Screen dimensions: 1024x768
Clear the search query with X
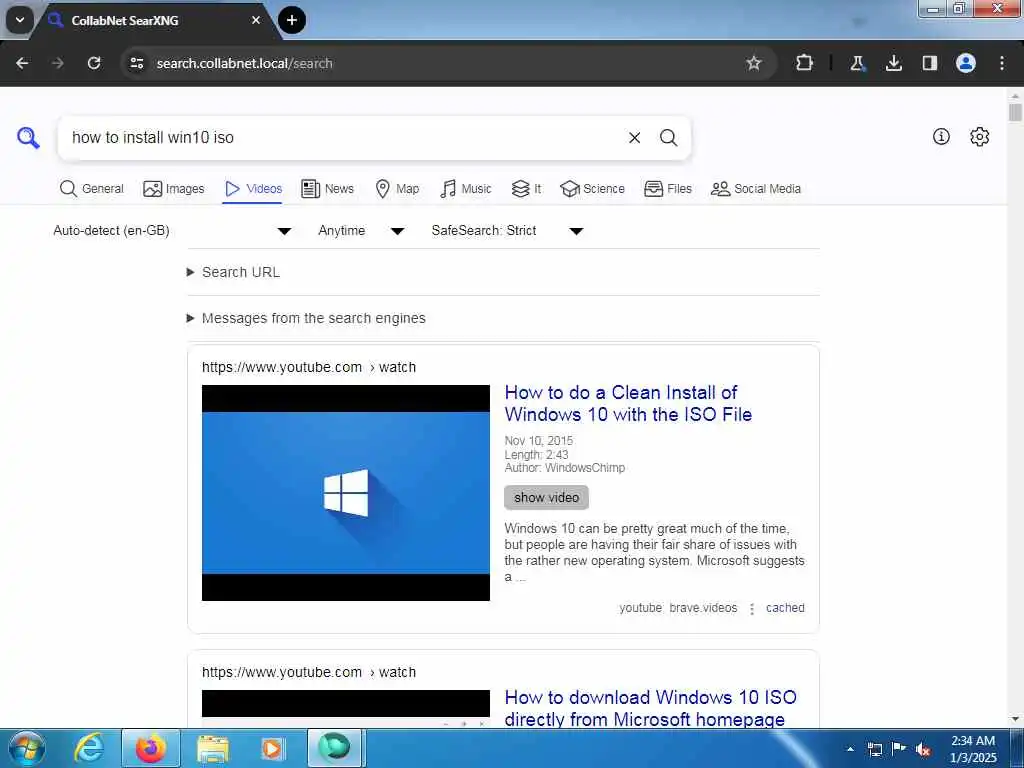(x=634, y=138)
